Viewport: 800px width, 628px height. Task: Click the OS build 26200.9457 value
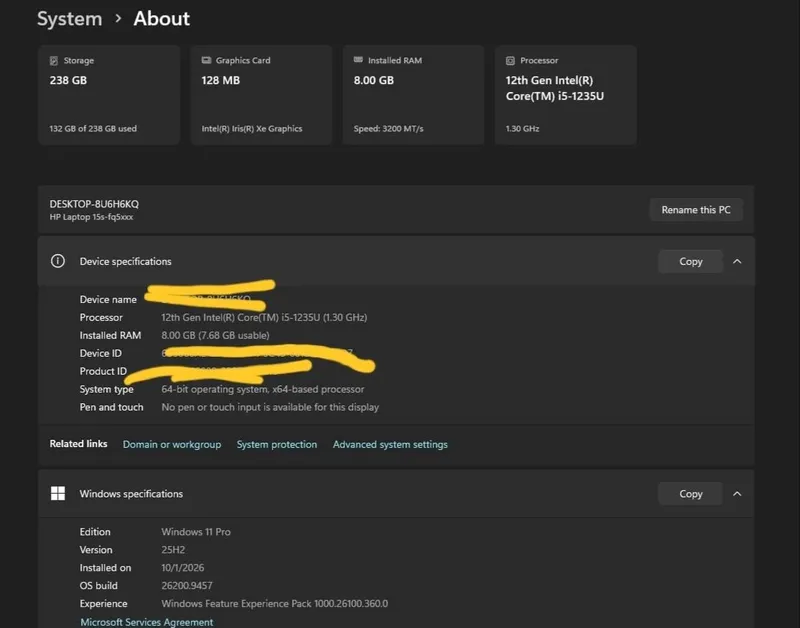pyautogui.click(x=187, y=586)
